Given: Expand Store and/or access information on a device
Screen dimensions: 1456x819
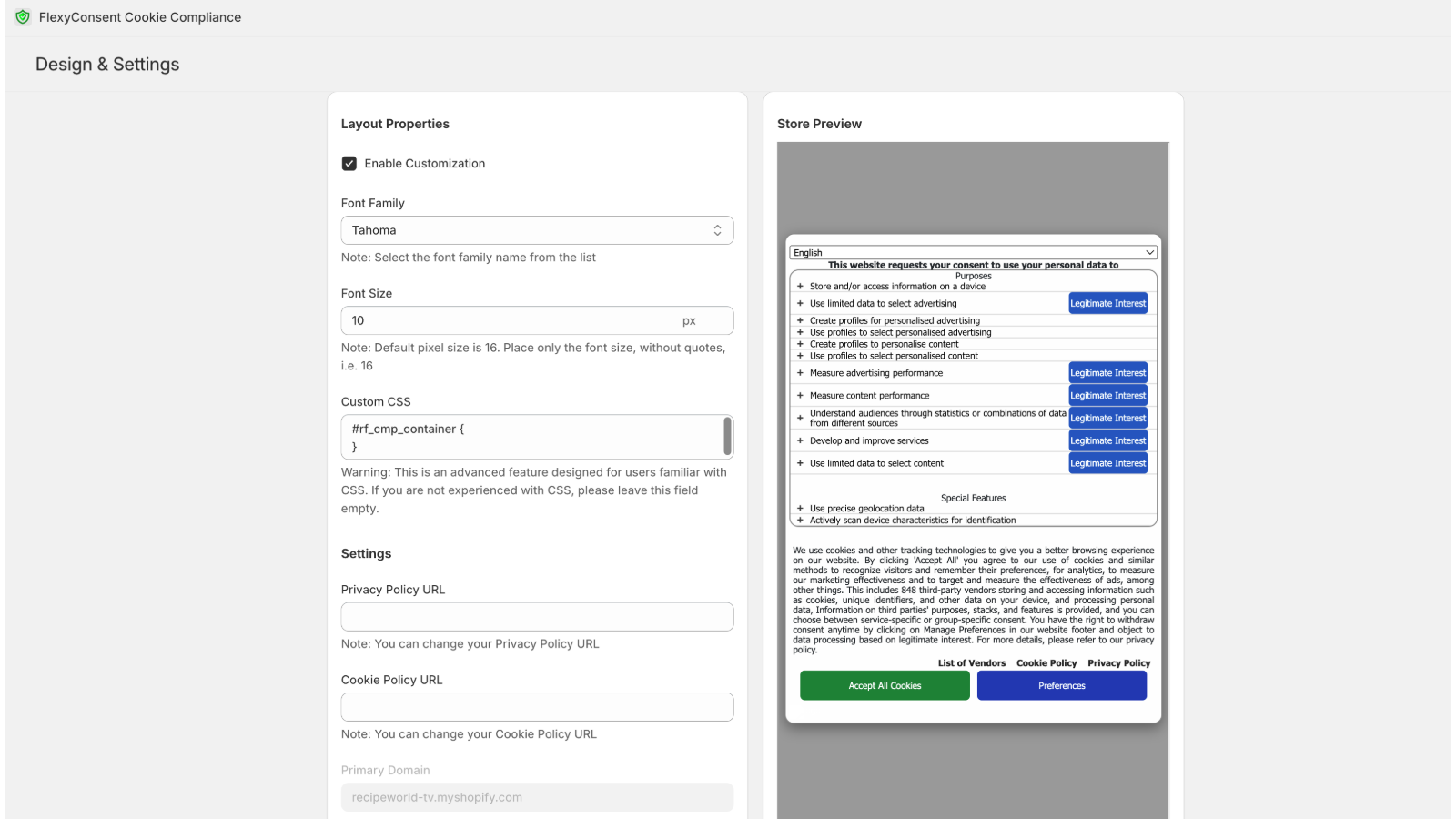Looking at the screenshot, I should [x=800, y=285].
